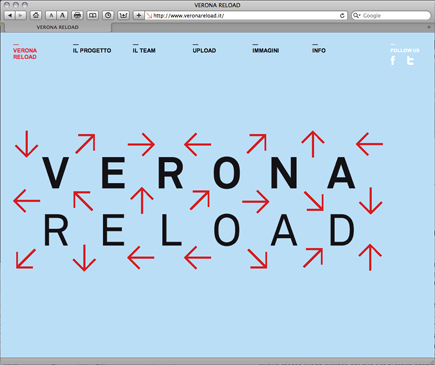The image size is (435, 365).
Task: Open the Facebook follow icon
Action: tap(393, 61)
